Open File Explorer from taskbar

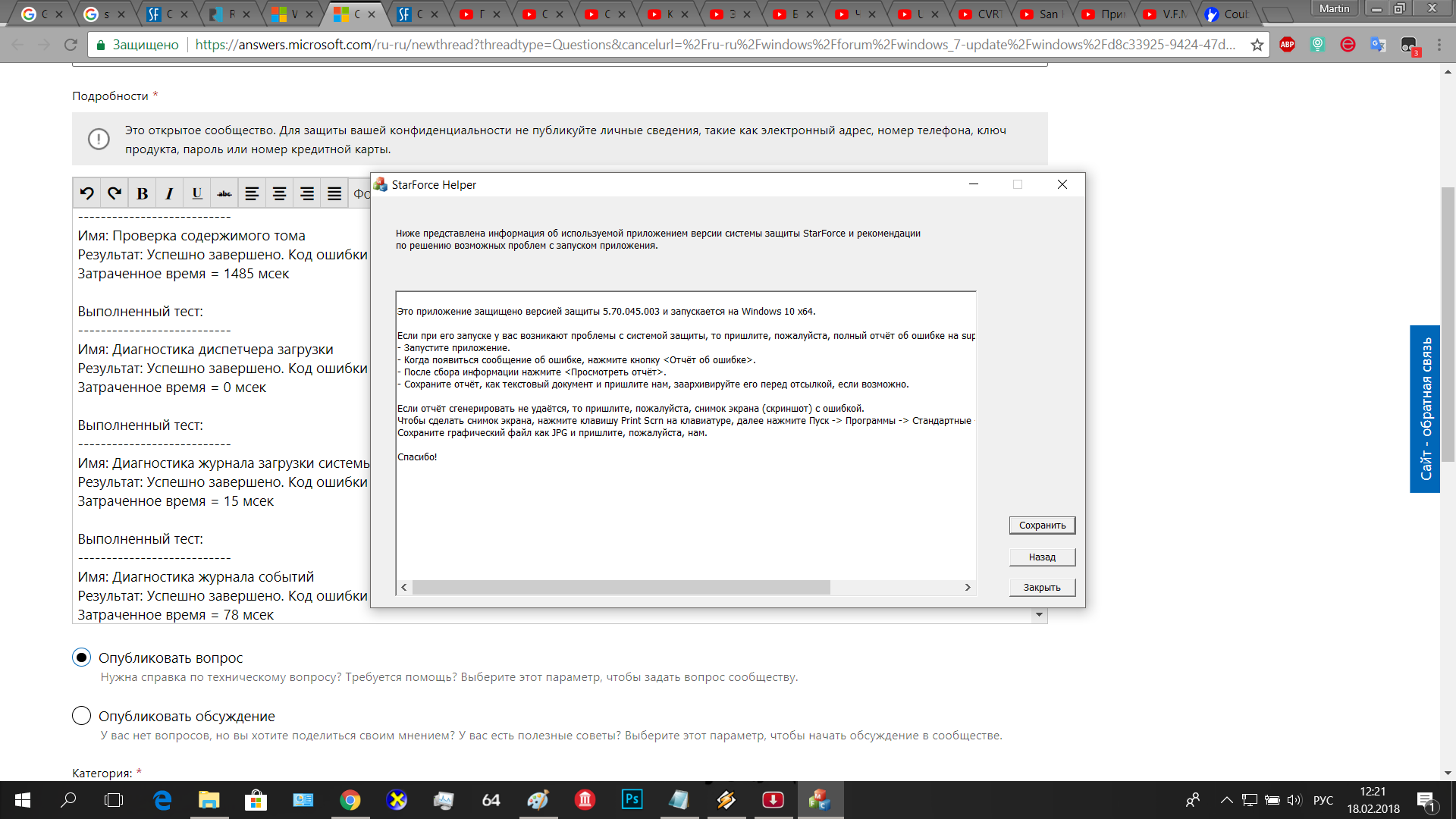click(209, 800)
